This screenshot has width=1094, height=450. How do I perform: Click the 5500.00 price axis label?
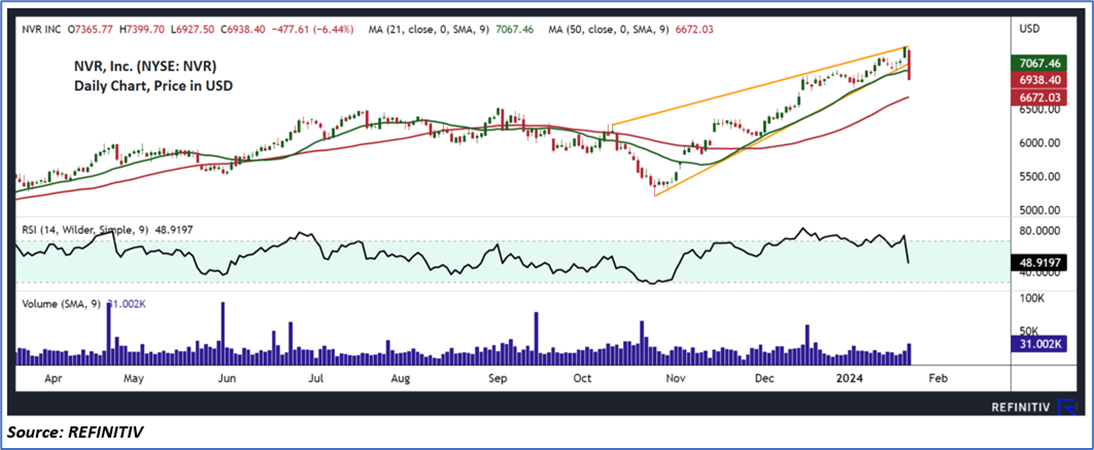[1042, 177]
